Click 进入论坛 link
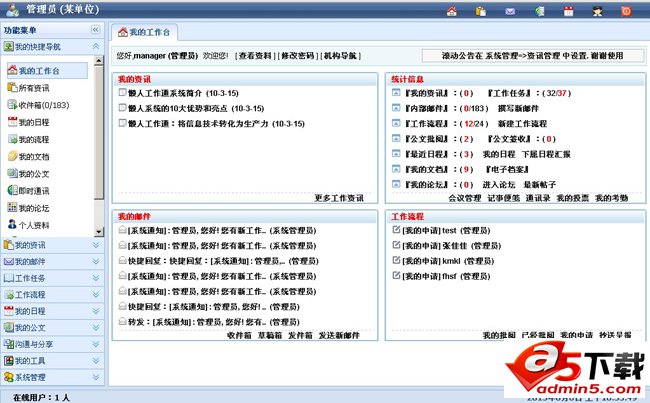This screenshot has width=650, height=403. [x=499, y=185]
